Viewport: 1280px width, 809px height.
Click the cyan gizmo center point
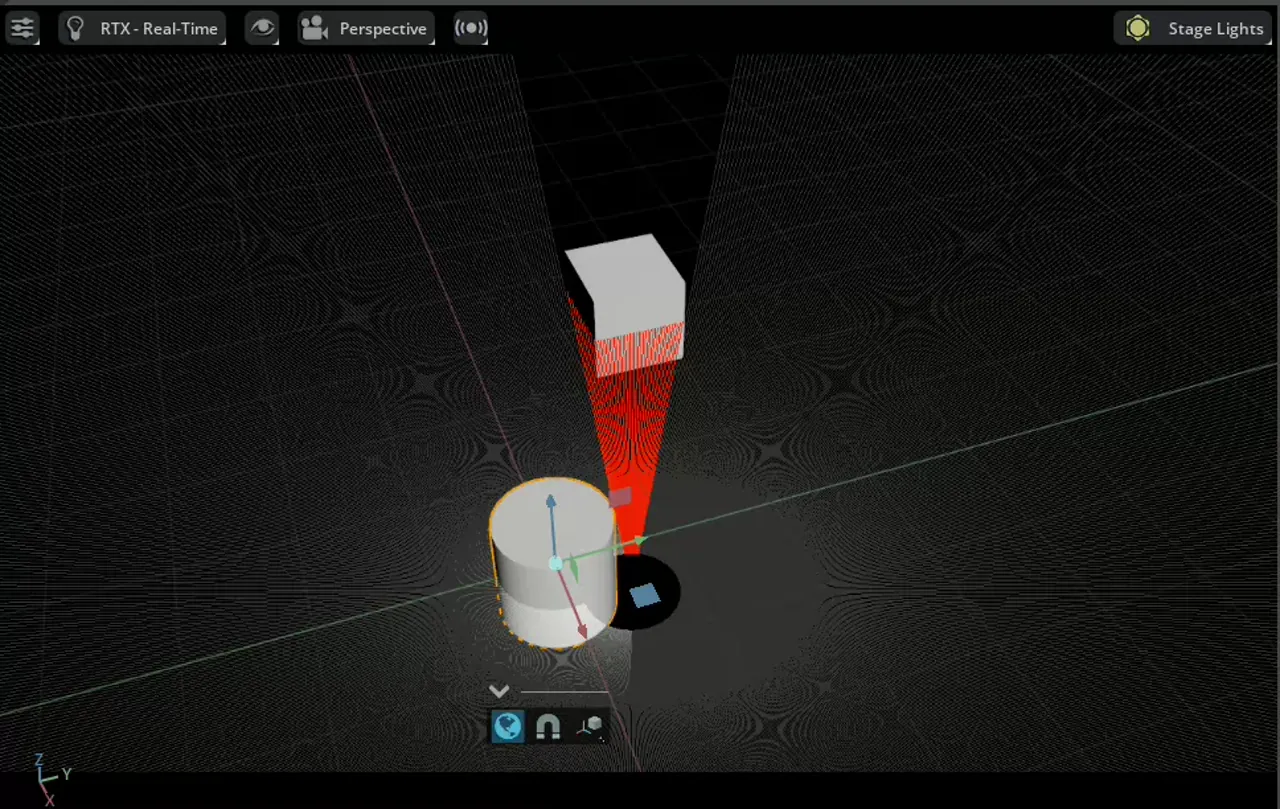(556, 564)
